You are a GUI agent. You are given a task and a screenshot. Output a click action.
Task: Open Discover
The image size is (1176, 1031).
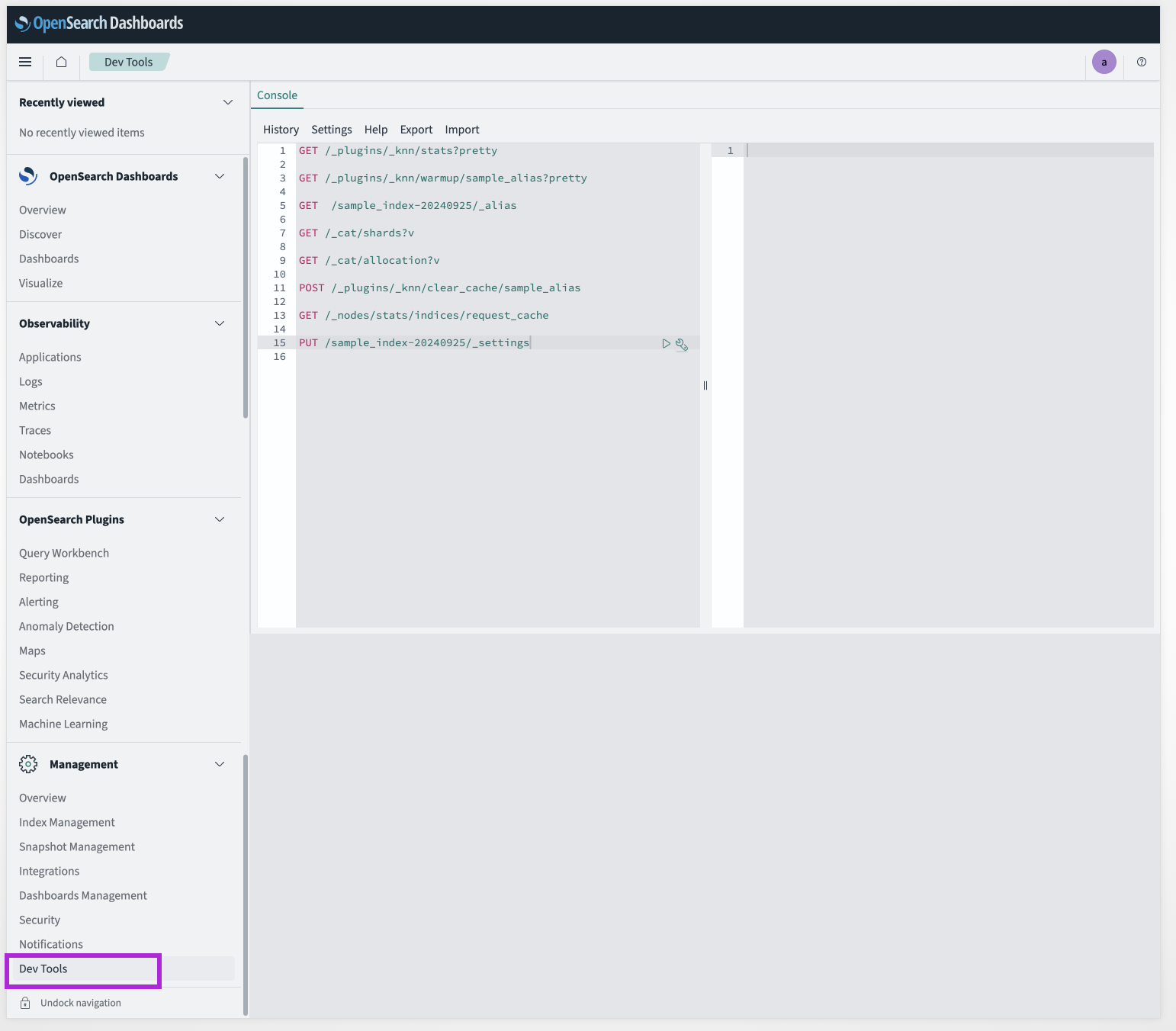tap(40, 234)
